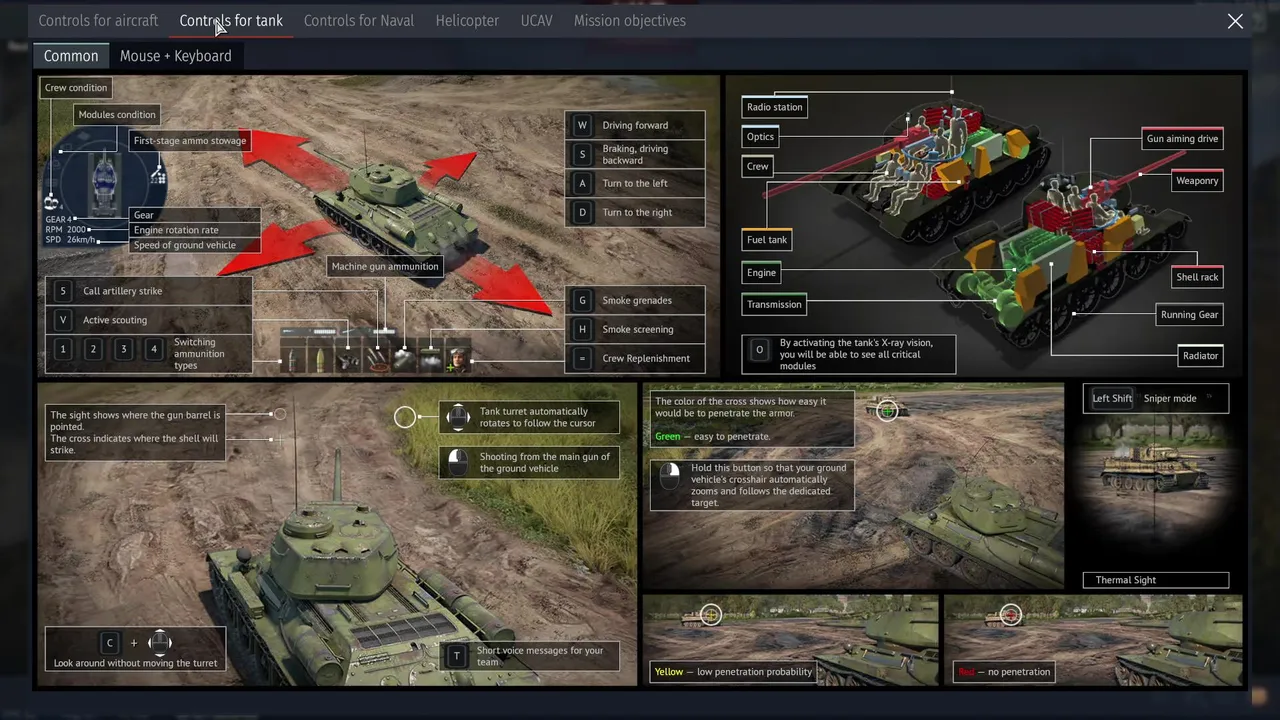Click the Radio station label
The height and width of the screenshot is (720, 1280).
point(774,107)
